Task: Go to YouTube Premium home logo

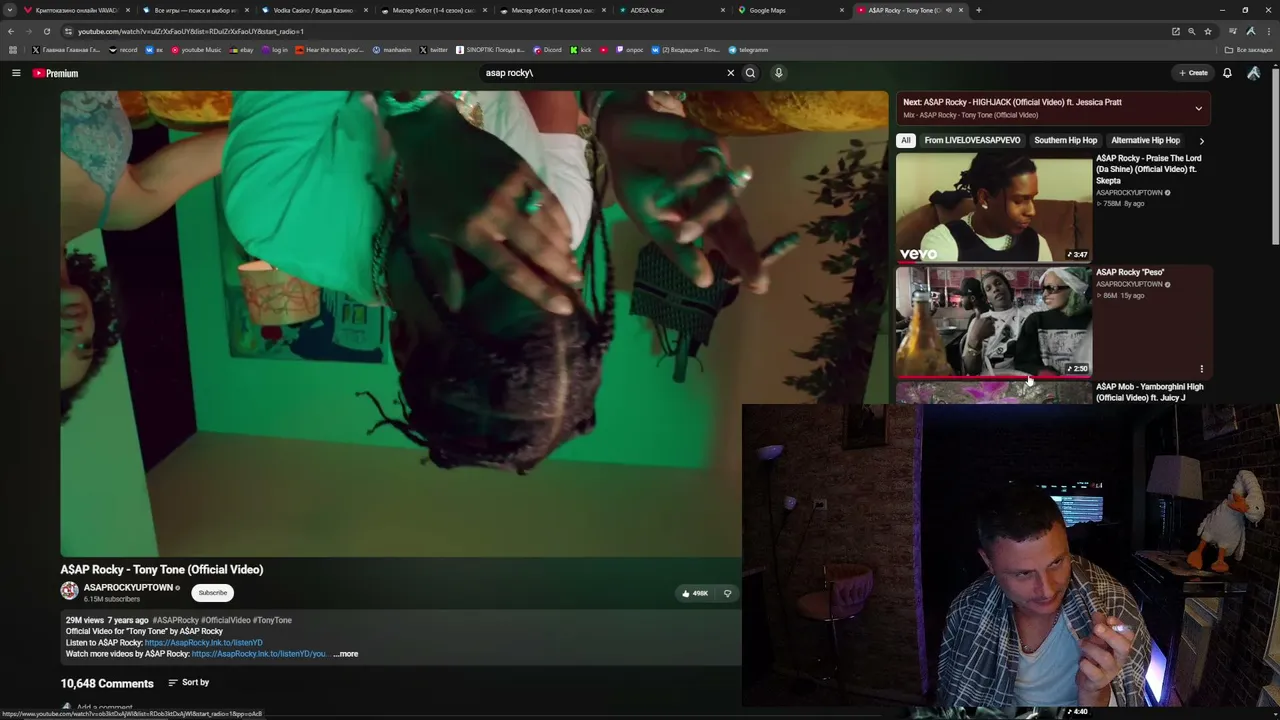Action: 55,73
